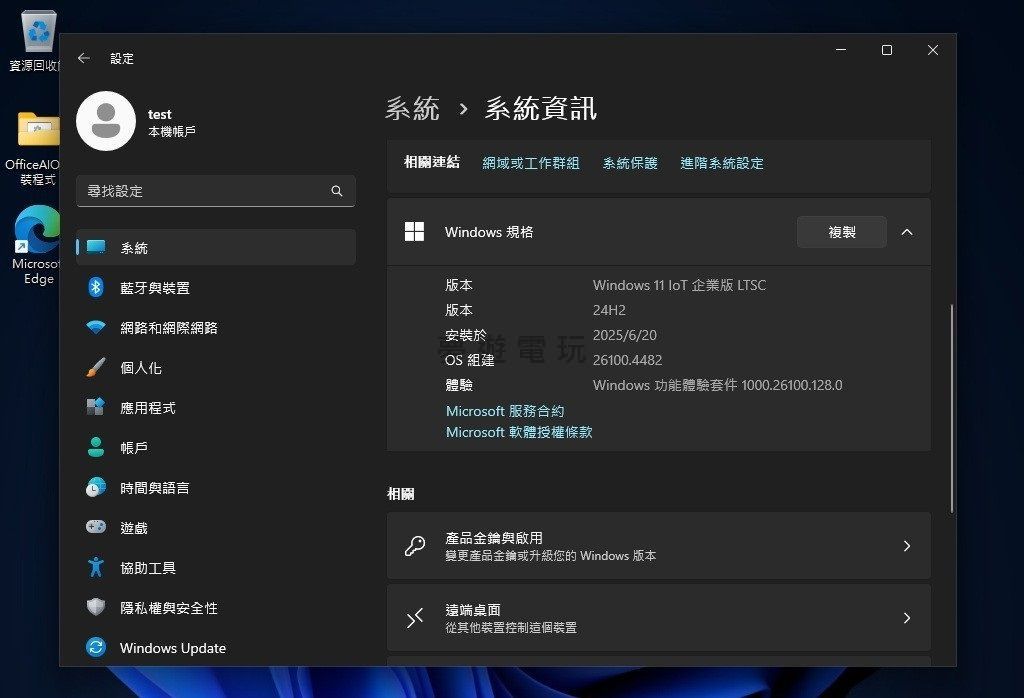Click the 複製 copy button
1024x698 pixels.
tap(841, 232)
